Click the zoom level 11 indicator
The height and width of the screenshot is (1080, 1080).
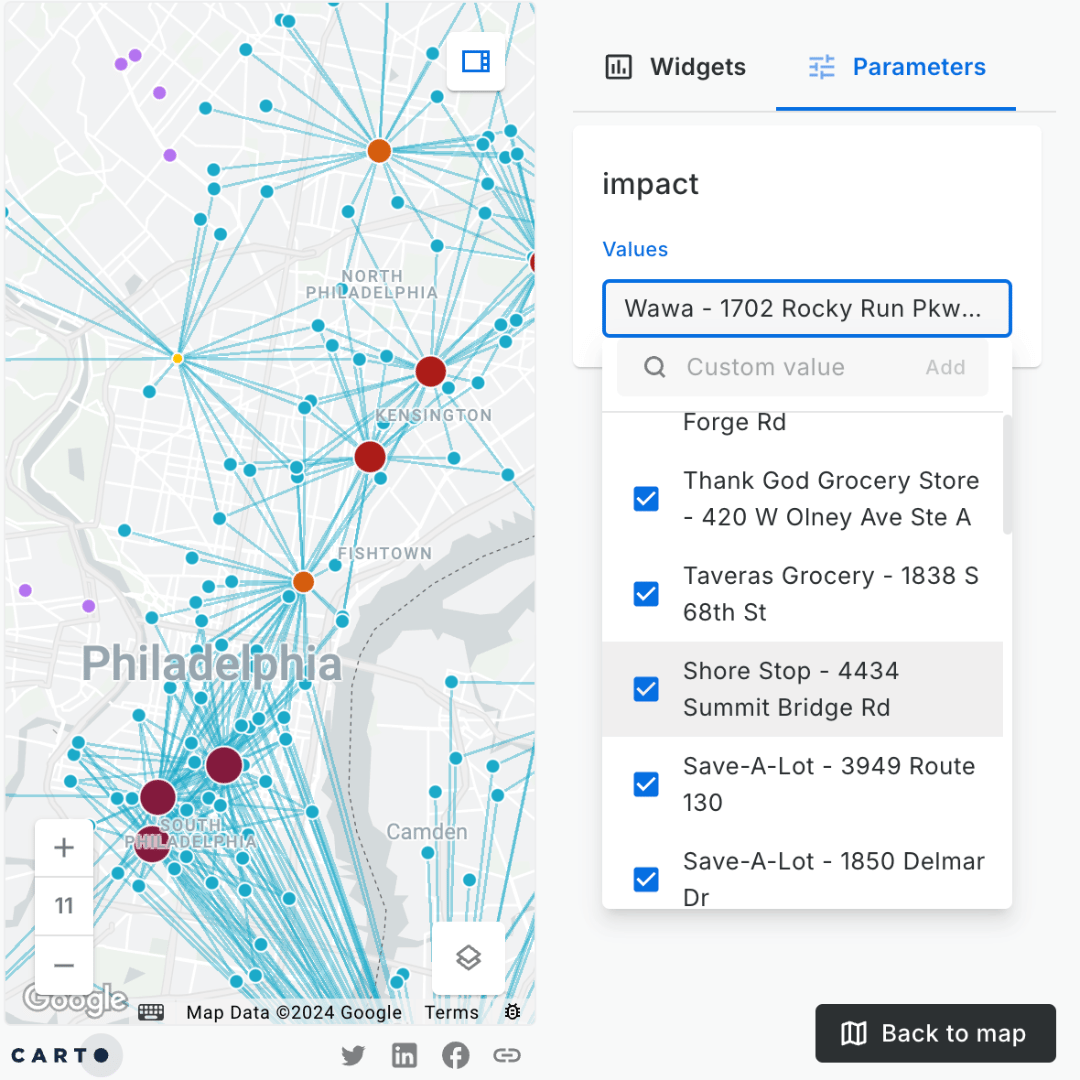click(x=64, y=906)
